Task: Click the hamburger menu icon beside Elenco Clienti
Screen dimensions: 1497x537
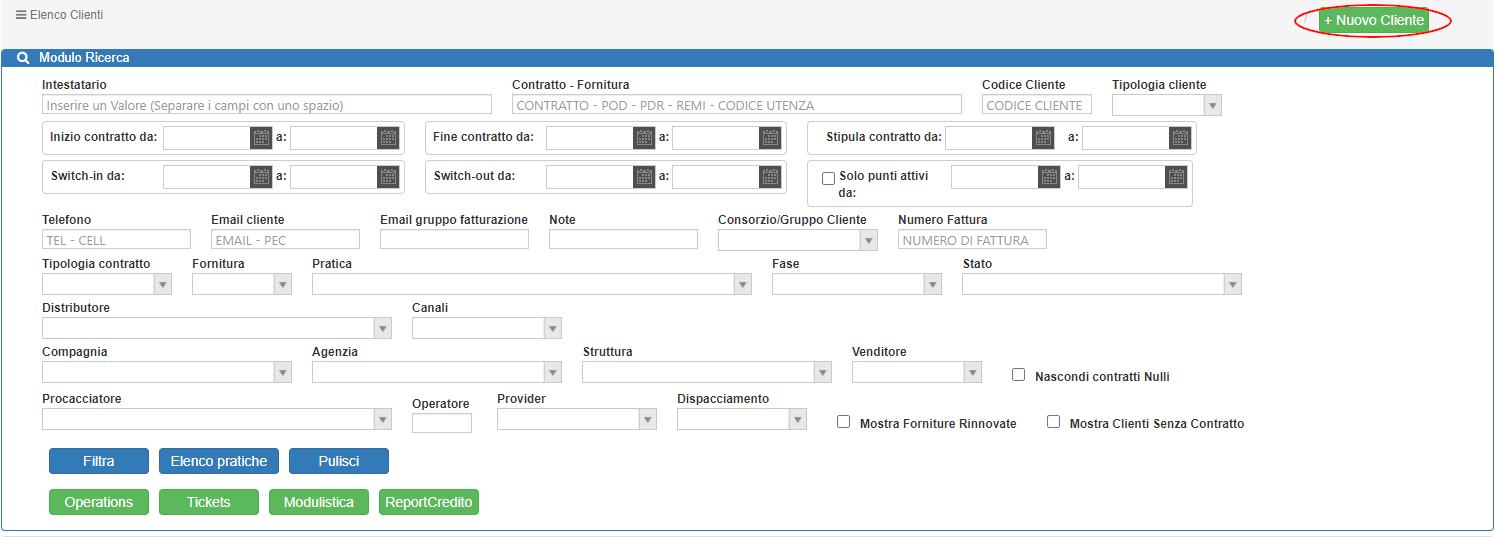Action: (21, 15)
